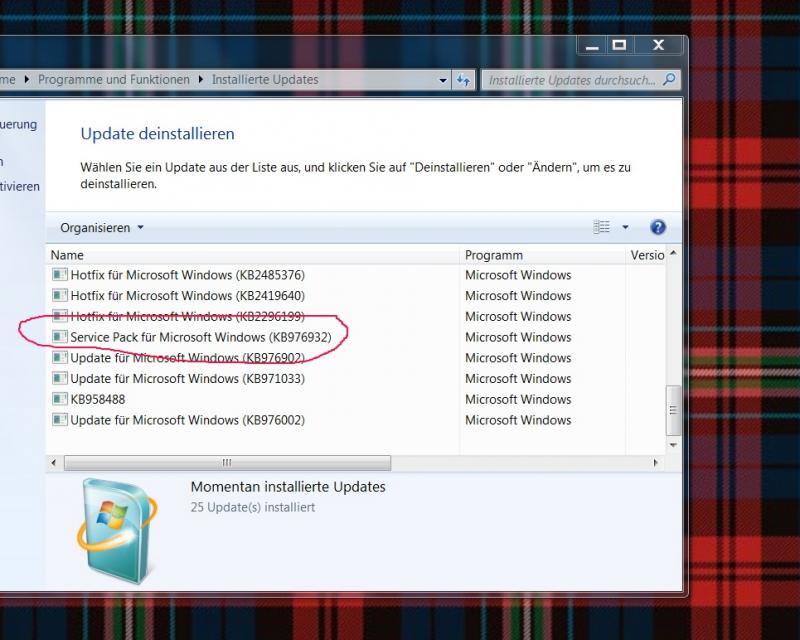Maximize the Installierte Updates window
The image size is (800, 640).
pos(619,46)
